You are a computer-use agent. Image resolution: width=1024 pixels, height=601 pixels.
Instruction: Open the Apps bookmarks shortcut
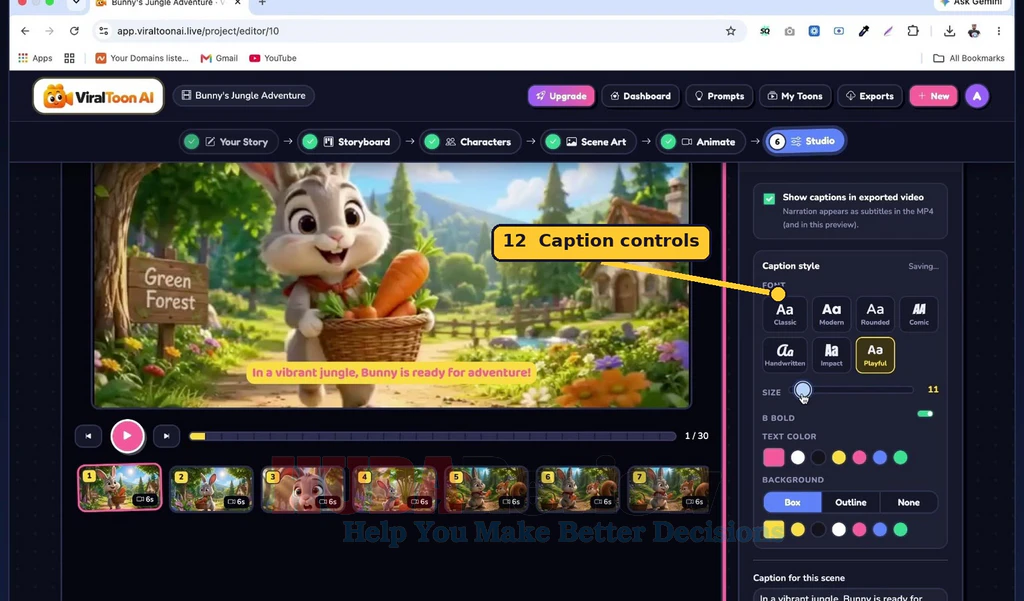pos(35,58)
